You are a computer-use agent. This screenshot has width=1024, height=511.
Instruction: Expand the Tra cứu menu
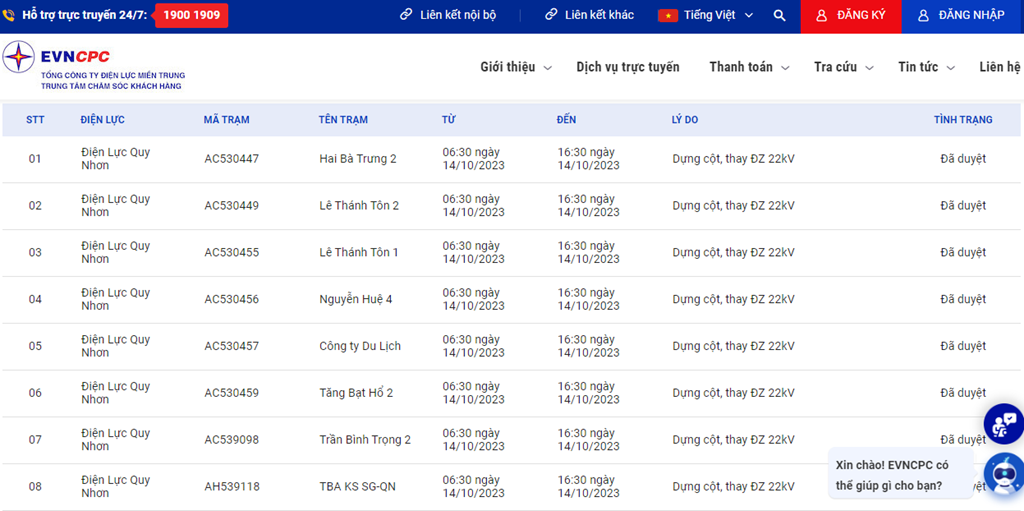coord(843,67)
